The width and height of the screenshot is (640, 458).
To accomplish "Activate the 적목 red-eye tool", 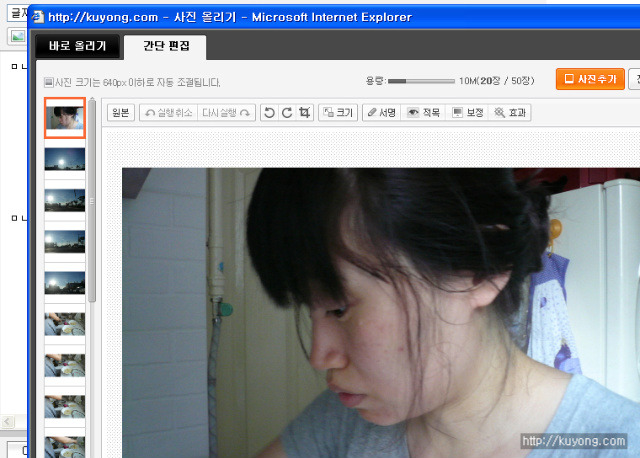I will click(x=424, y=113).
